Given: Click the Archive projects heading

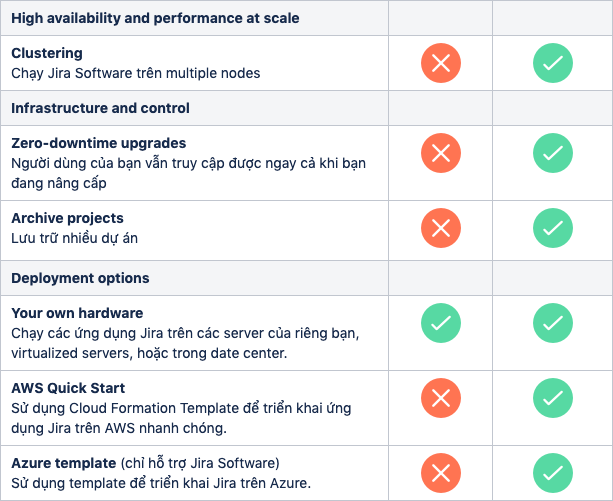Looking at the screenshot, I should (67, 218).
